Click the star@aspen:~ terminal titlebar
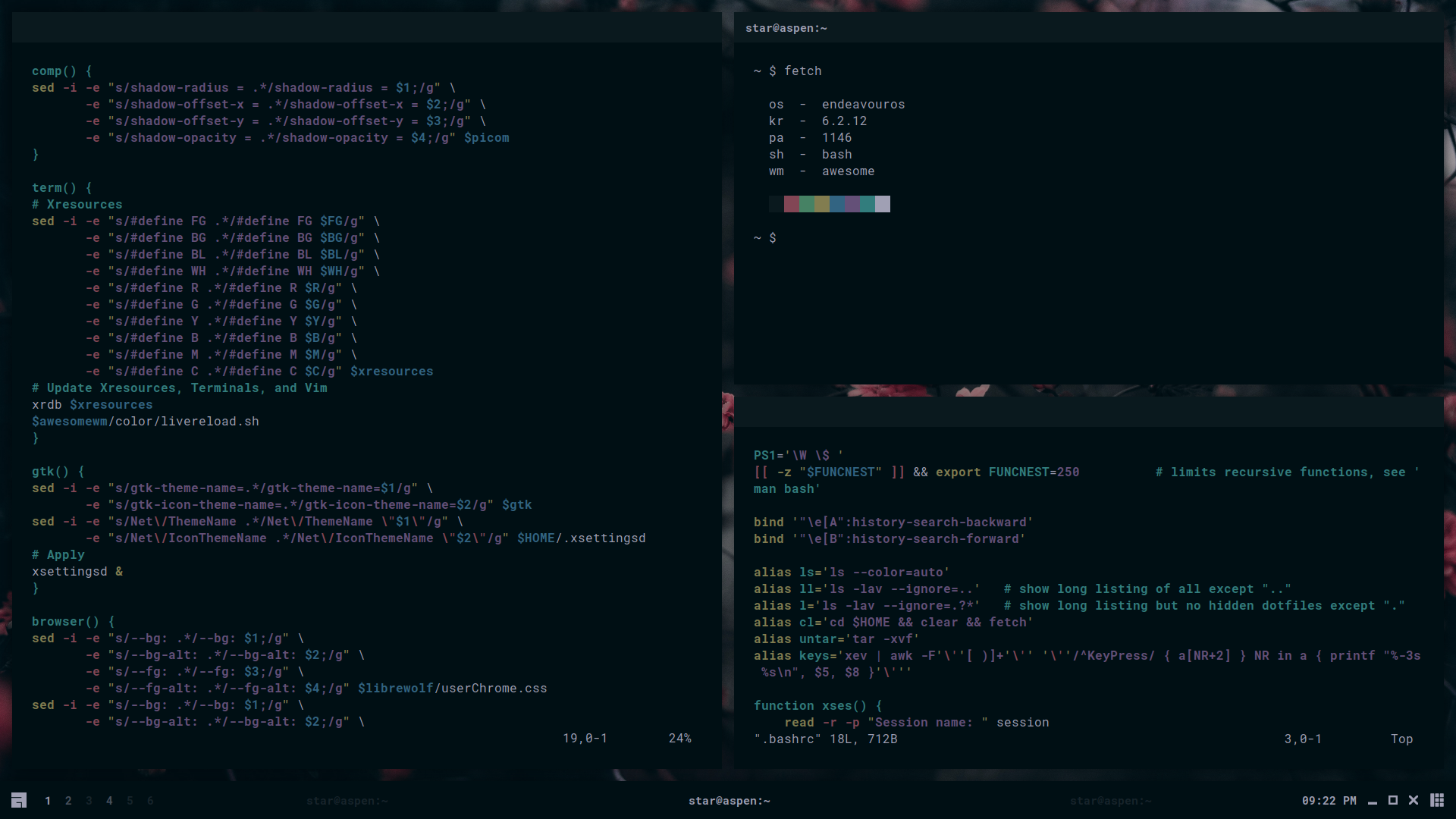The width and height of the screenshot is (1456, 819). pyautogui.click(x=786, y=28)
